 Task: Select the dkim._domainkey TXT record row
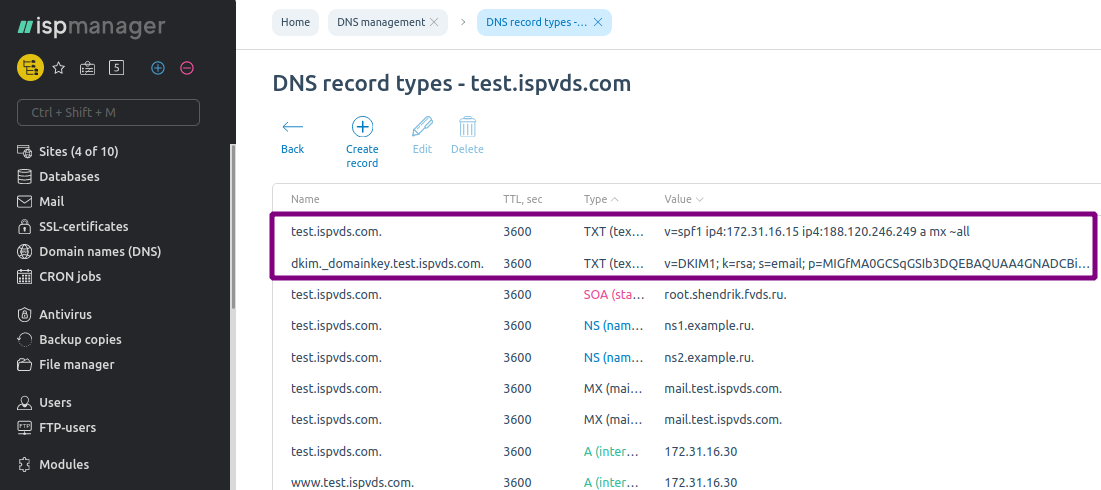tap(683, 264)
